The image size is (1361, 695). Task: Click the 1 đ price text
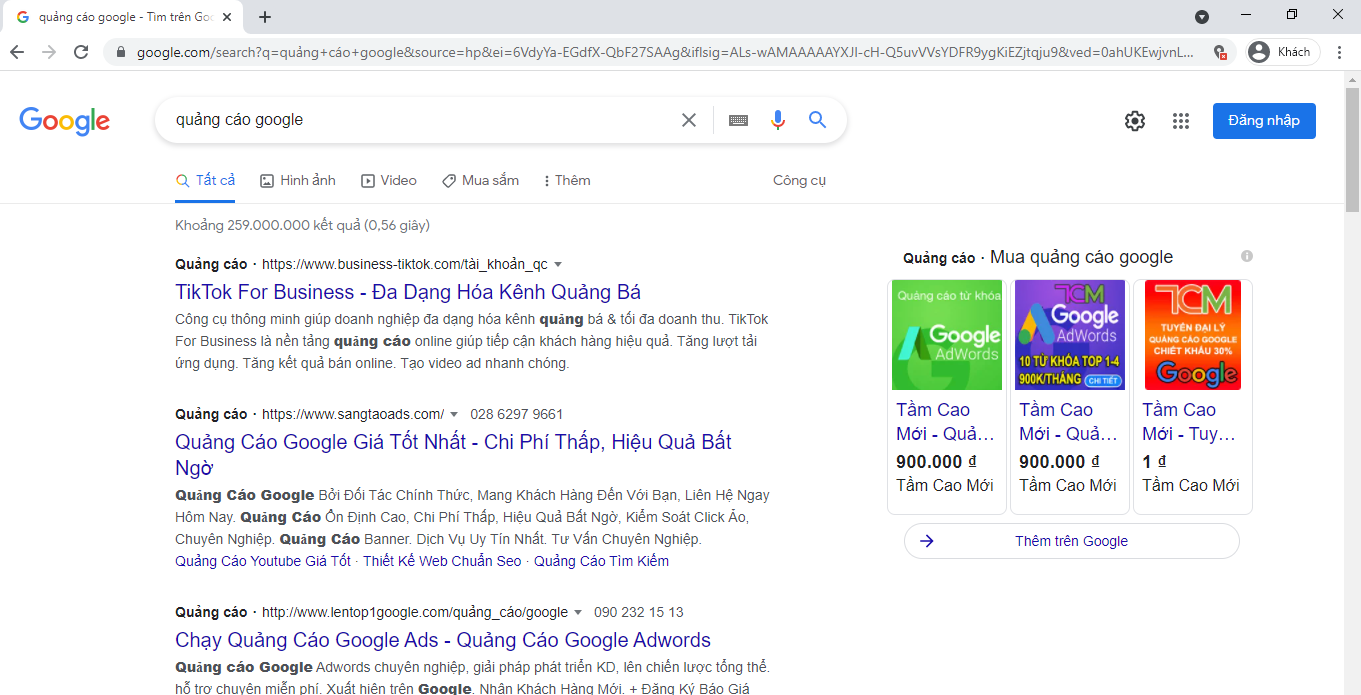(1154, 462)
